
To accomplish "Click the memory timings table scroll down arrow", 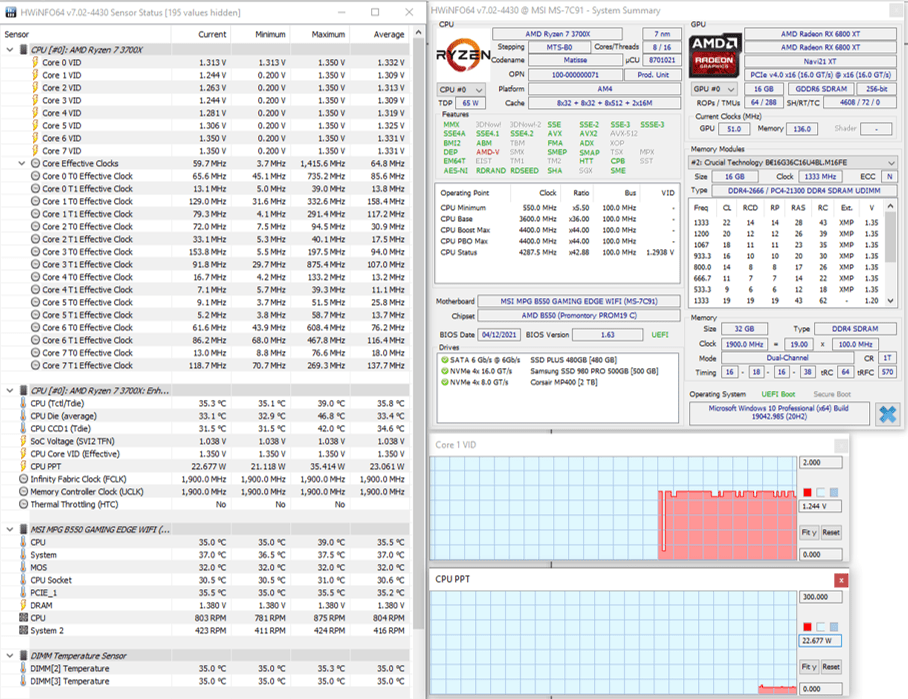I will click(x=891, y=301).
